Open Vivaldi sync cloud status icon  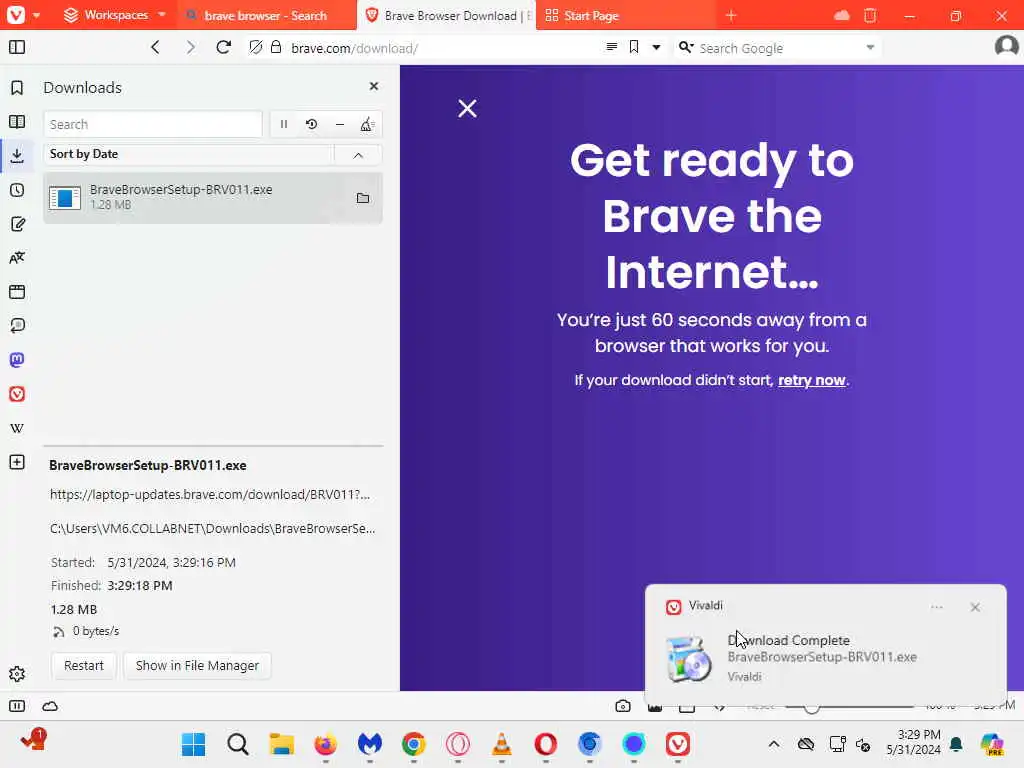pos(50,706)
